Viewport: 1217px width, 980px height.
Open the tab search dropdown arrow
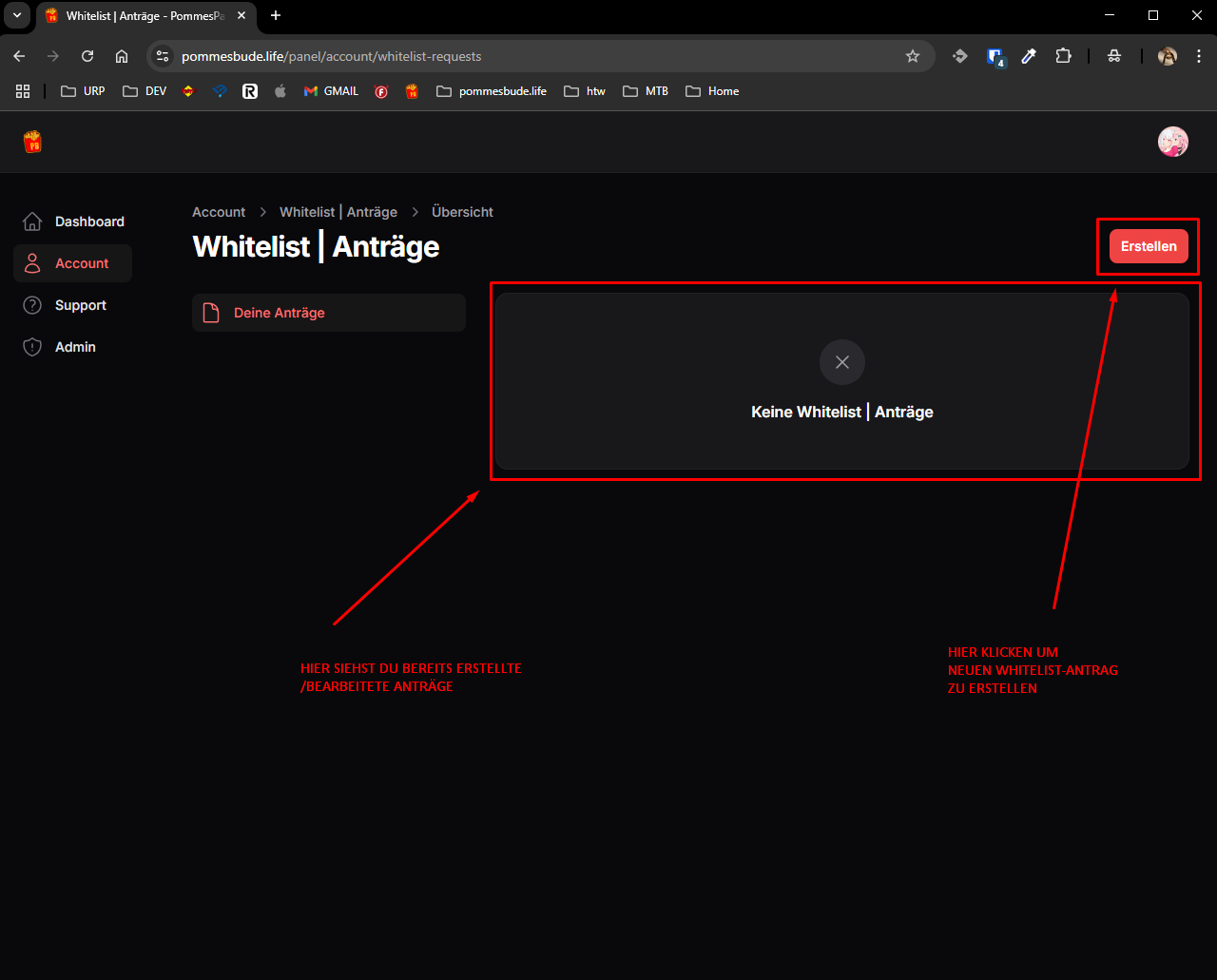point(17,15)
